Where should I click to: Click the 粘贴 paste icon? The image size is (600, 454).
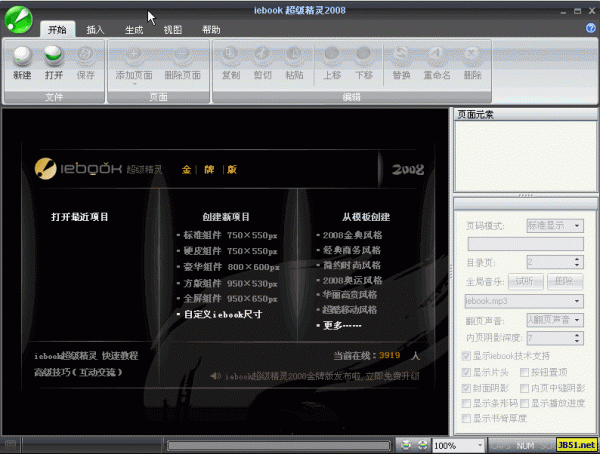click(x=294, y=56)
